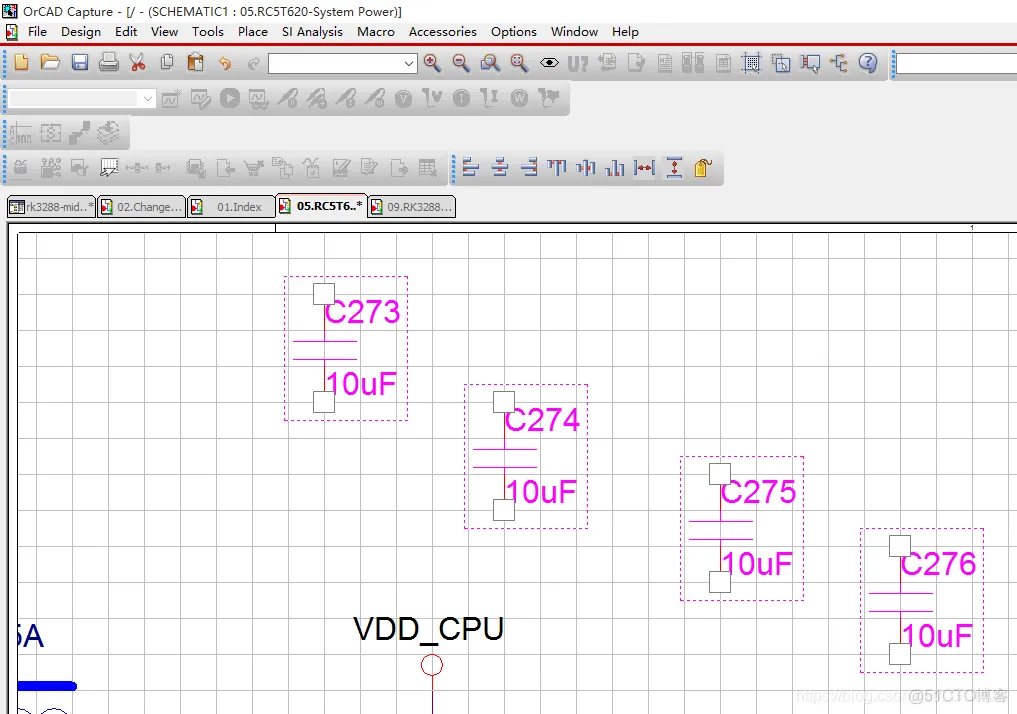
Task: Toggle area select mode icon
Action: (781, 63)
